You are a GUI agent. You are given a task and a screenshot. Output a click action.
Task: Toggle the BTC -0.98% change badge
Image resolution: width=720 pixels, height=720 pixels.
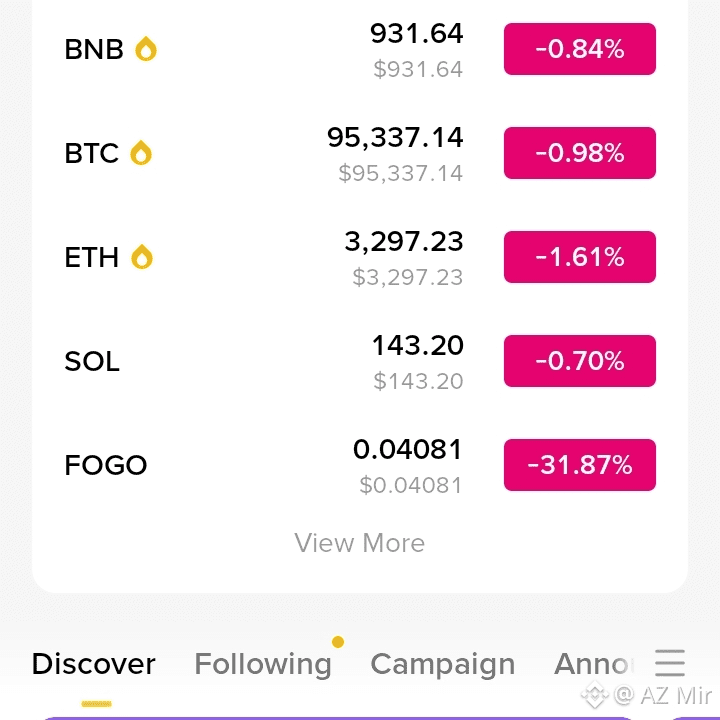(579, 153)
